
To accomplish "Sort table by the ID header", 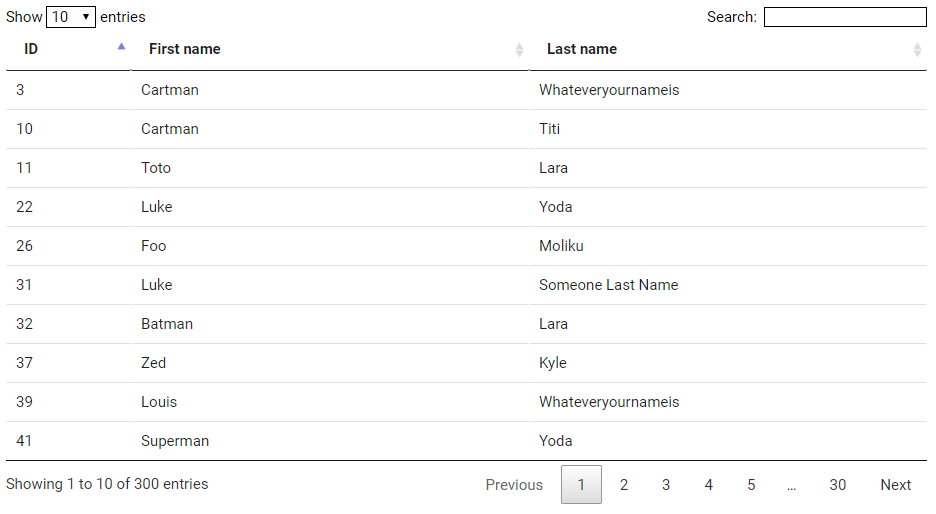I will coord(32,49).
